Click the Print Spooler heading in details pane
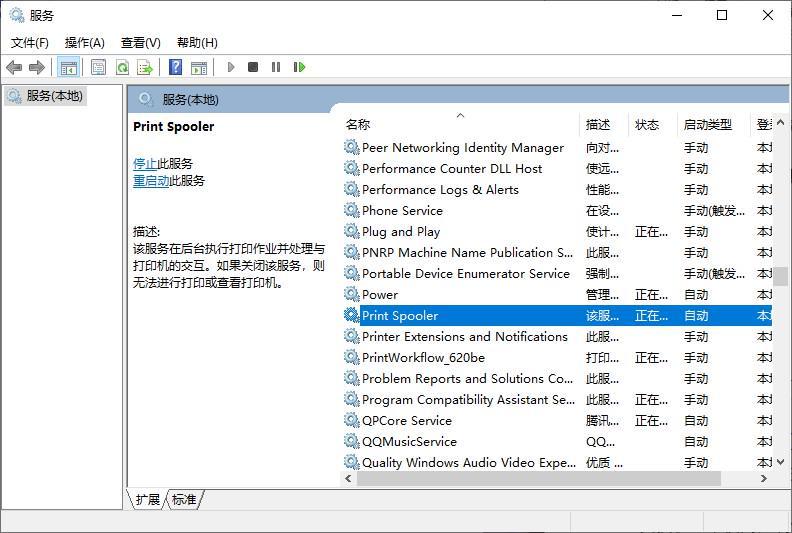Viewport: 792px width, 533px height. click(x=173, y=126)
